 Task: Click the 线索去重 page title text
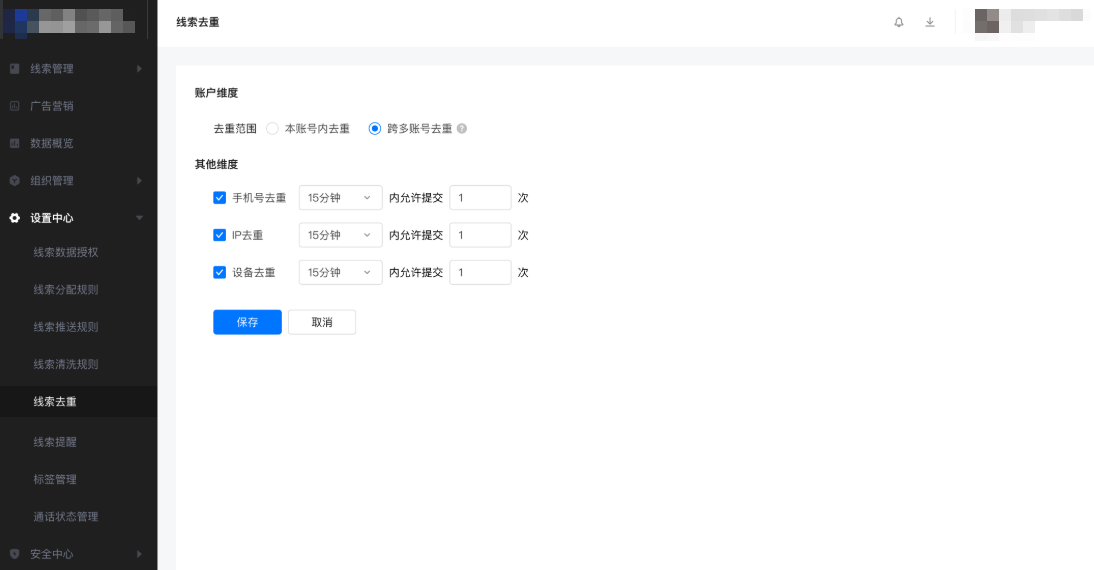[198, 22]
